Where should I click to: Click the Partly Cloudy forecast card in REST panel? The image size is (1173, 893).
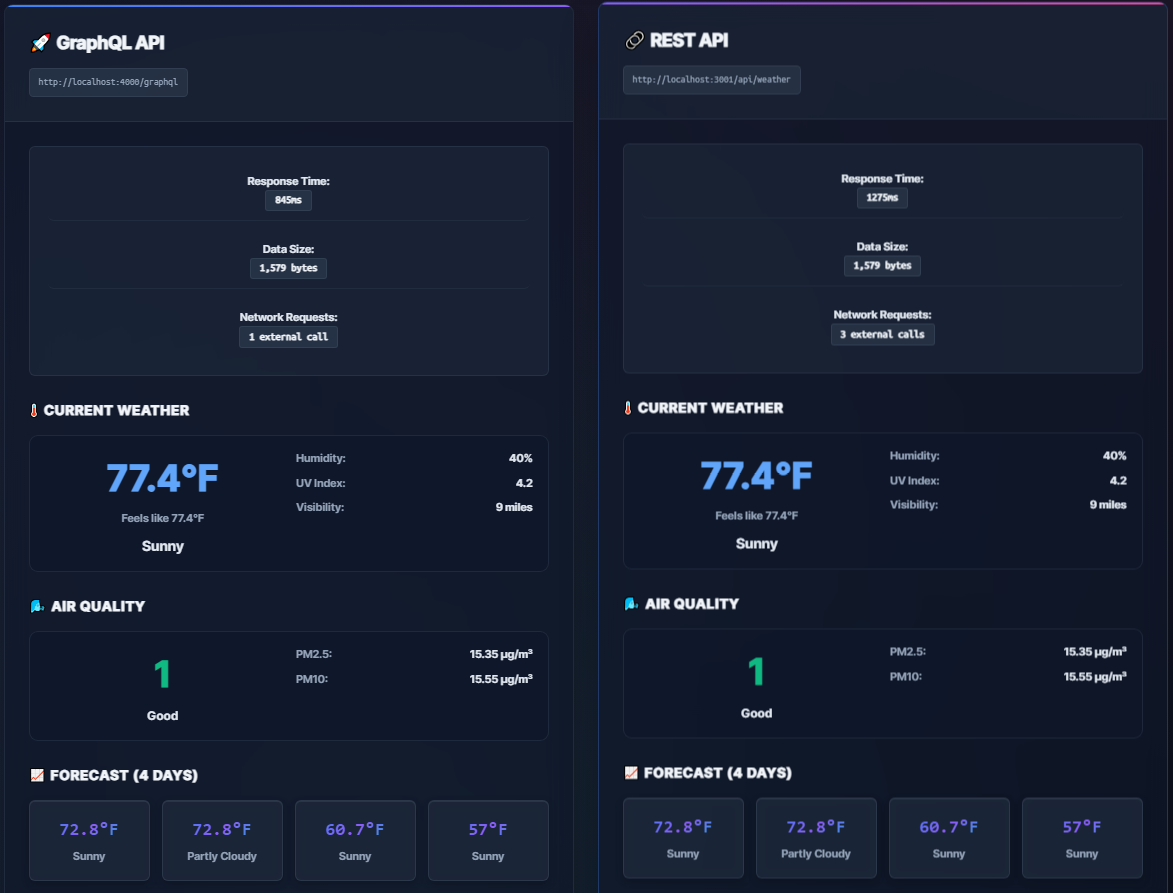point(815,838)
